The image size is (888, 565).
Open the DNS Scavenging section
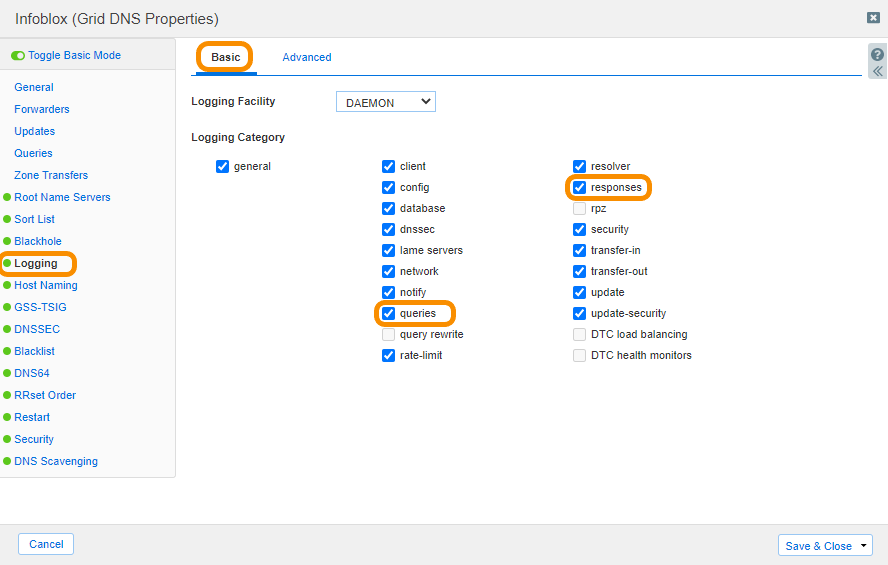click(56, 461)
